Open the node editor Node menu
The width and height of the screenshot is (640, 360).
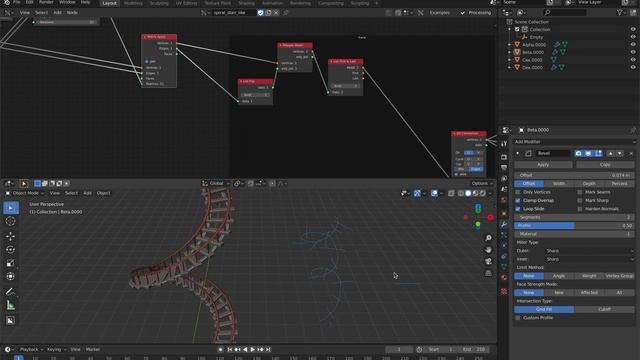click(72, 13)
